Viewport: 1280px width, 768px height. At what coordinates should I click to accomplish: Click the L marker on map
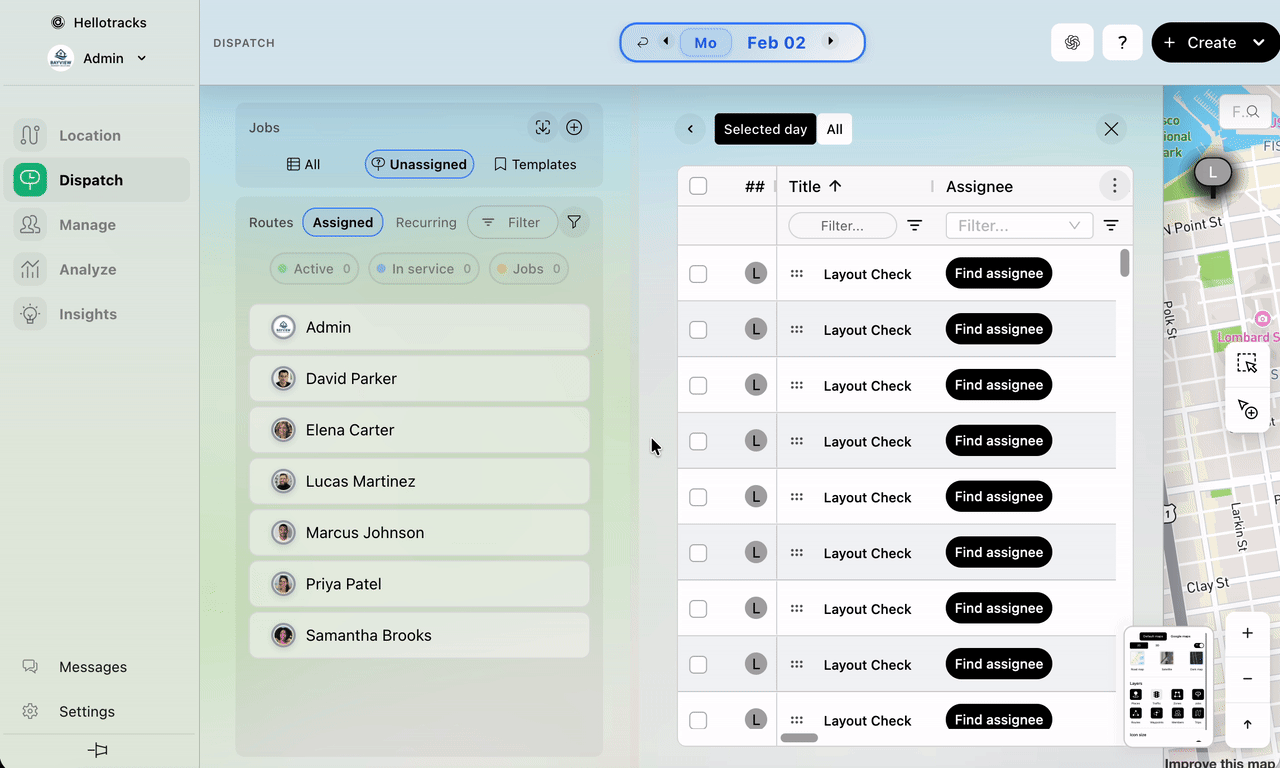(1213, 173)
